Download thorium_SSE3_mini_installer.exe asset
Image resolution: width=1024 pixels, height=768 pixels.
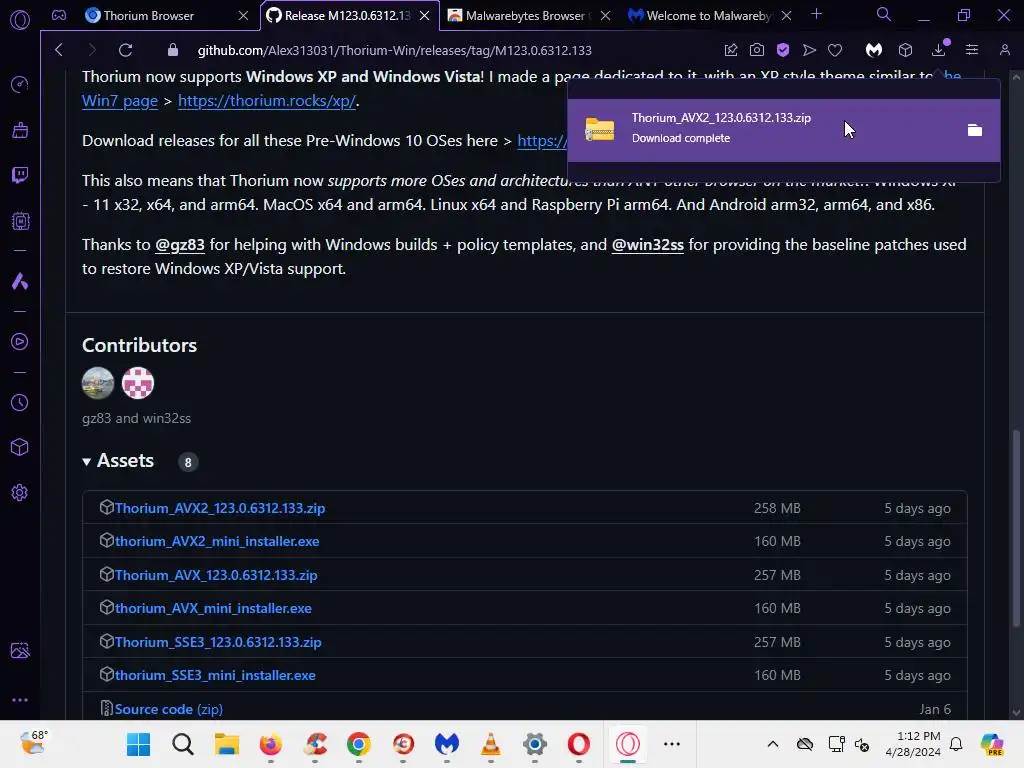215,676
